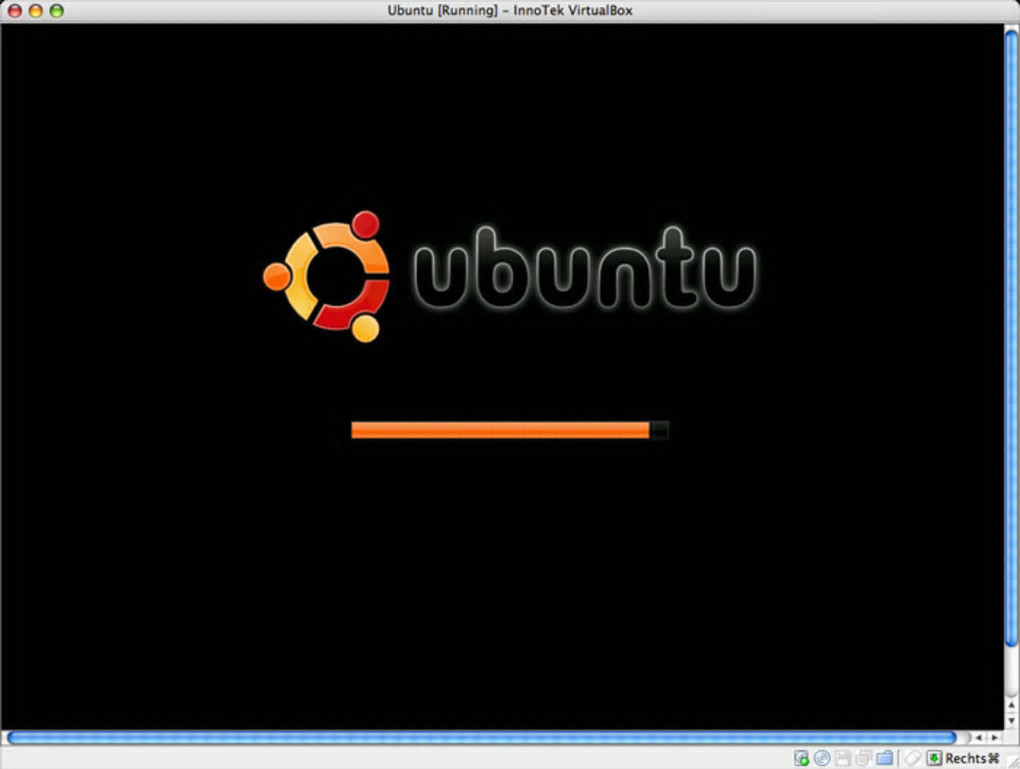Click the CD/DVD drive status icon
The height and width of the screenshot is (769, 1020).
coord(822,758)
